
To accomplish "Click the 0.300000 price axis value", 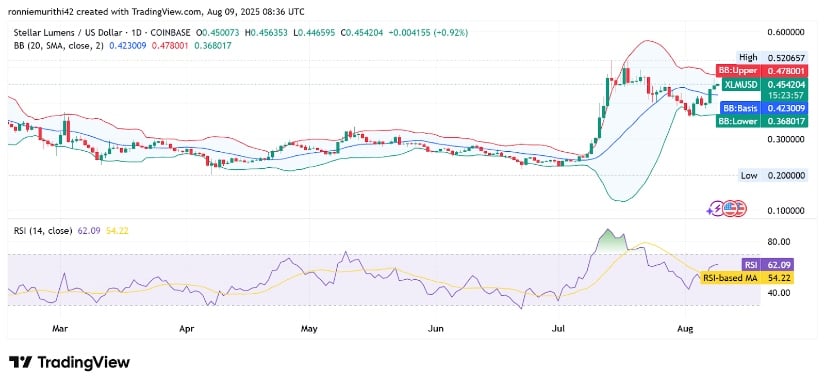I will pos(787,140).
